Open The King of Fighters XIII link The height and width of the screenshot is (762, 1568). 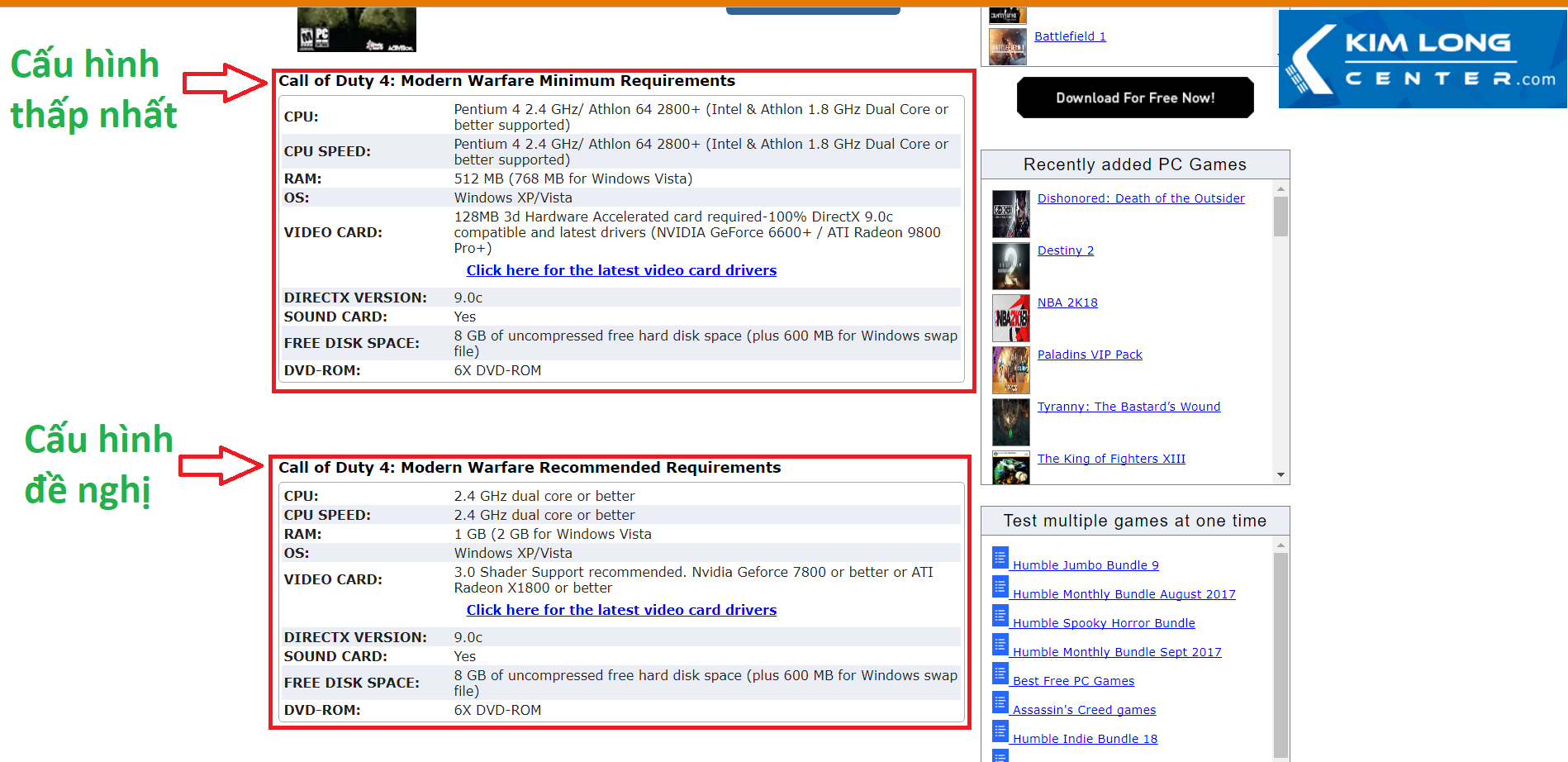pyautogui.click(x=1110, y=458)
